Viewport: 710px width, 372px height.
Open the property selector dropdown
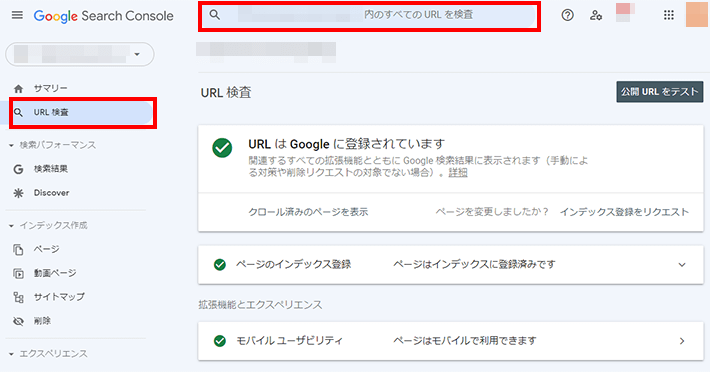tap(80, 54)
